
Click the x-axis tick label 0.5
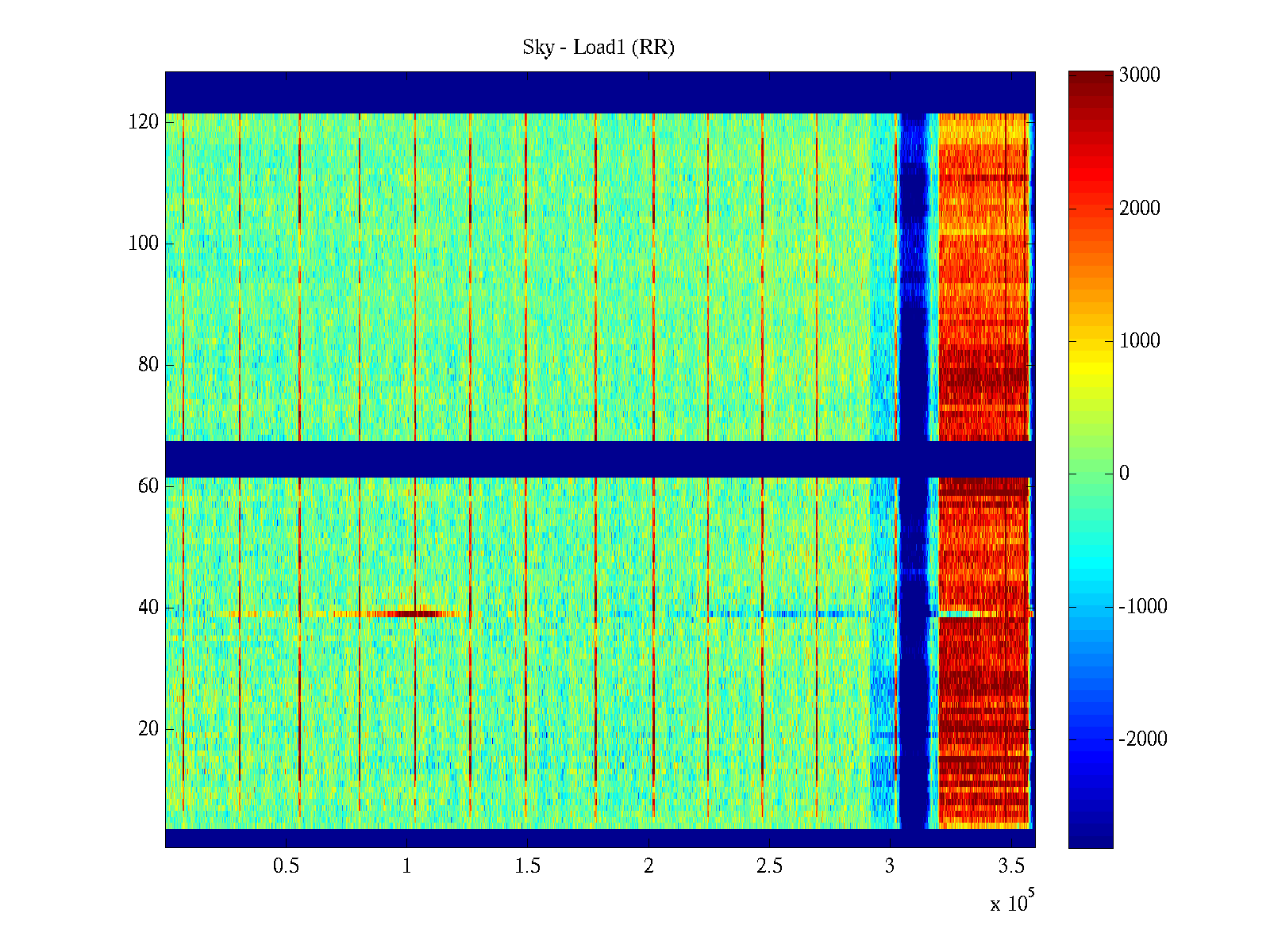[x=287, y=866]
